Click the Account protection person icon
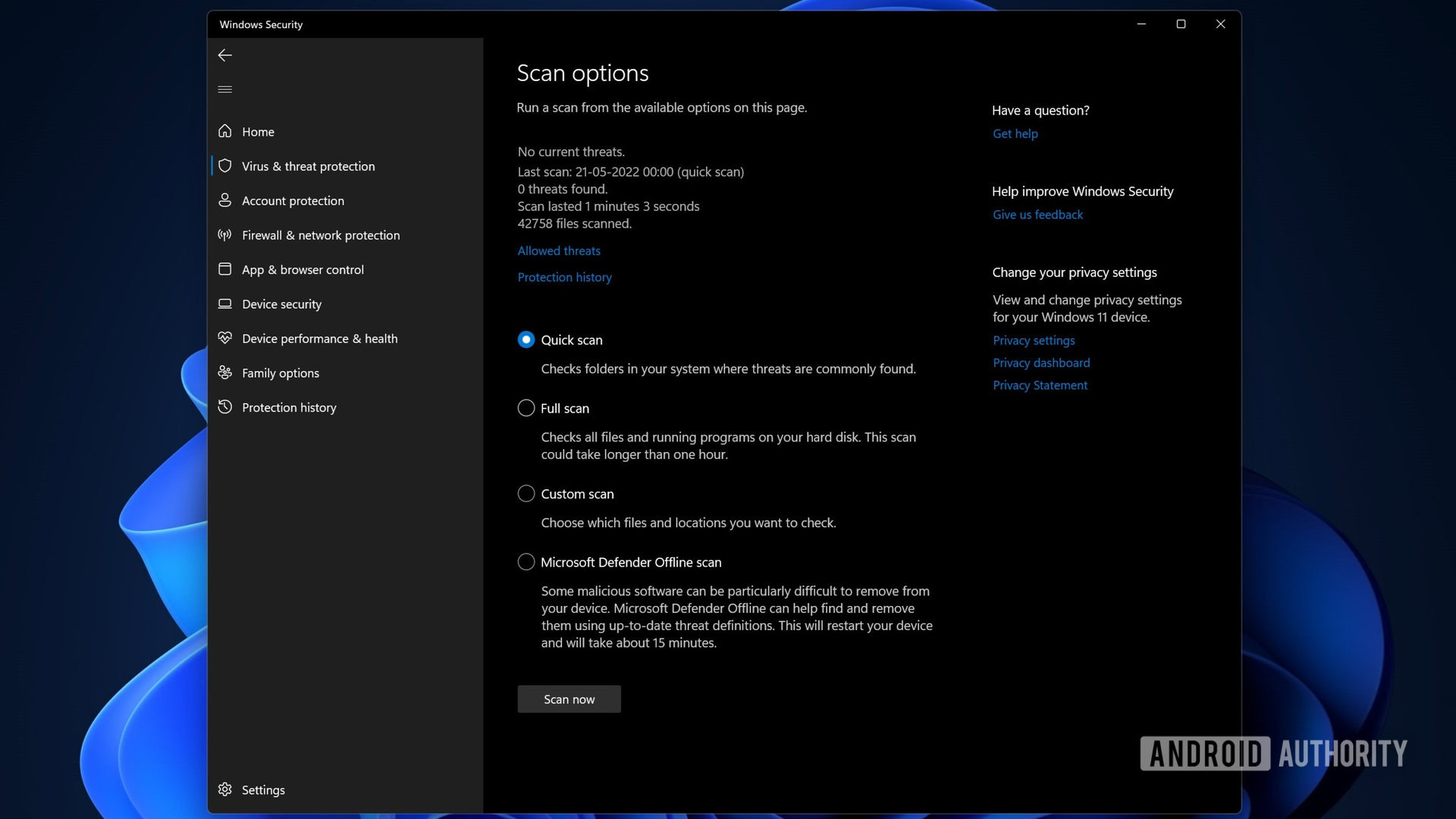Viewport: 1456px width, 819px height. click(224, 200)
